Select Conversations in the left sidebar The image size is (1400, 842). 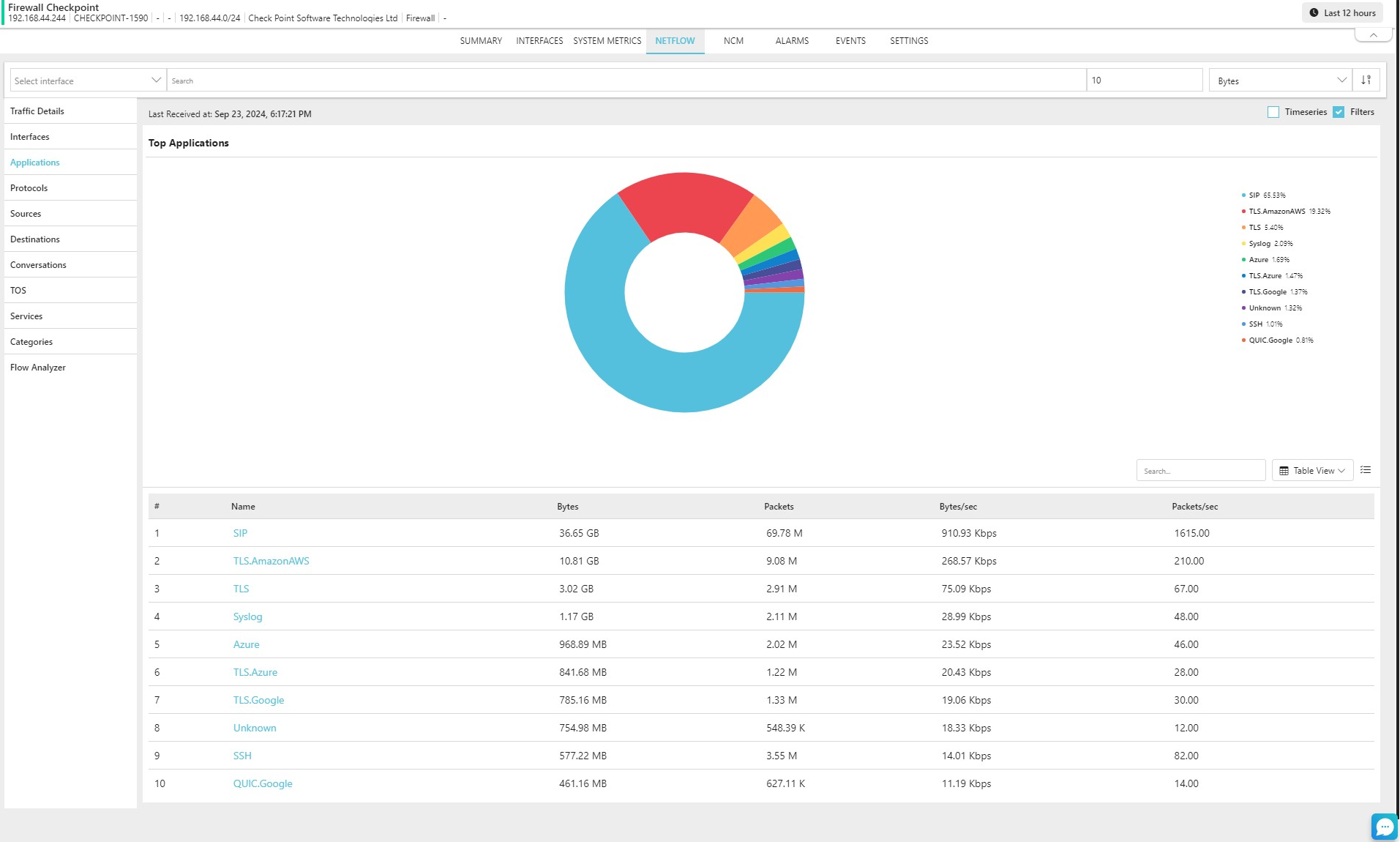pos(38,265)
